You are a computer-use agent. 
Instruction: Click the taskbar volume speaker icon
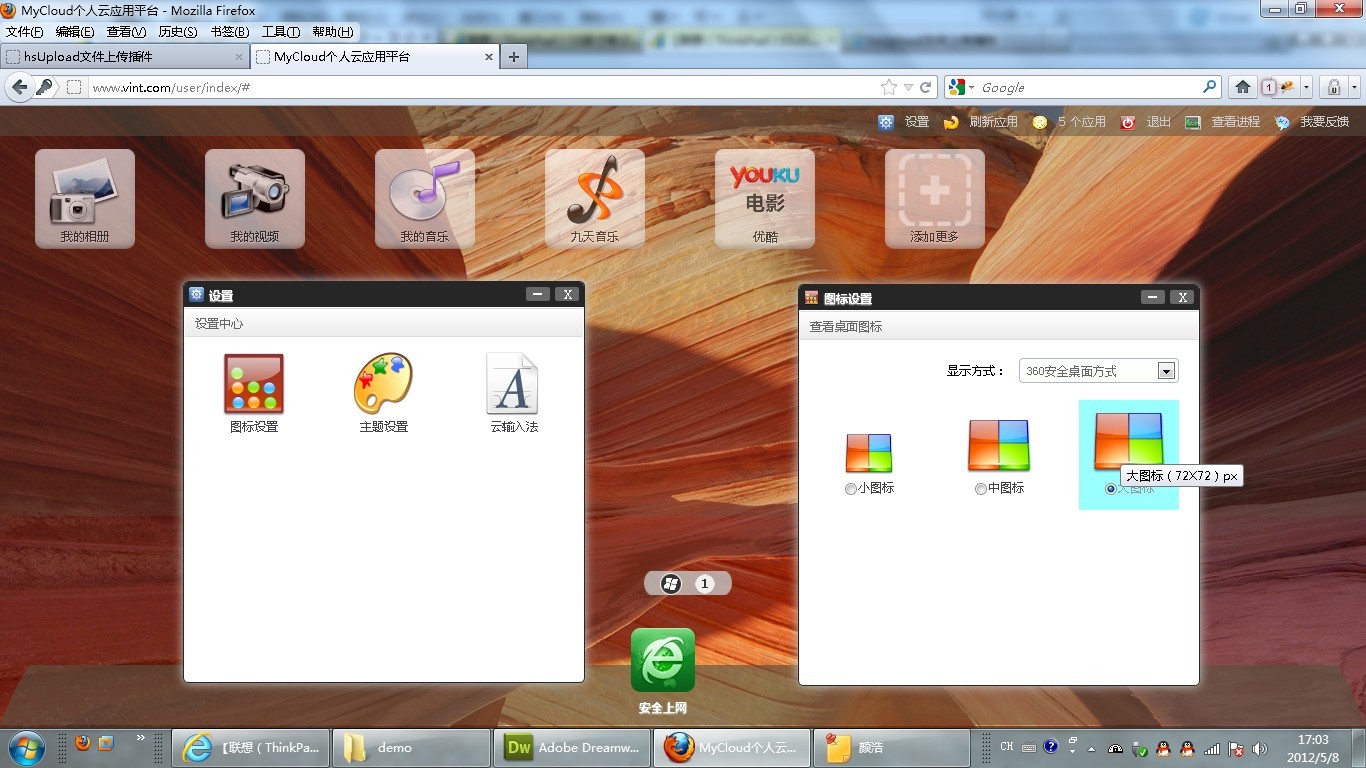pos(1260,748)
